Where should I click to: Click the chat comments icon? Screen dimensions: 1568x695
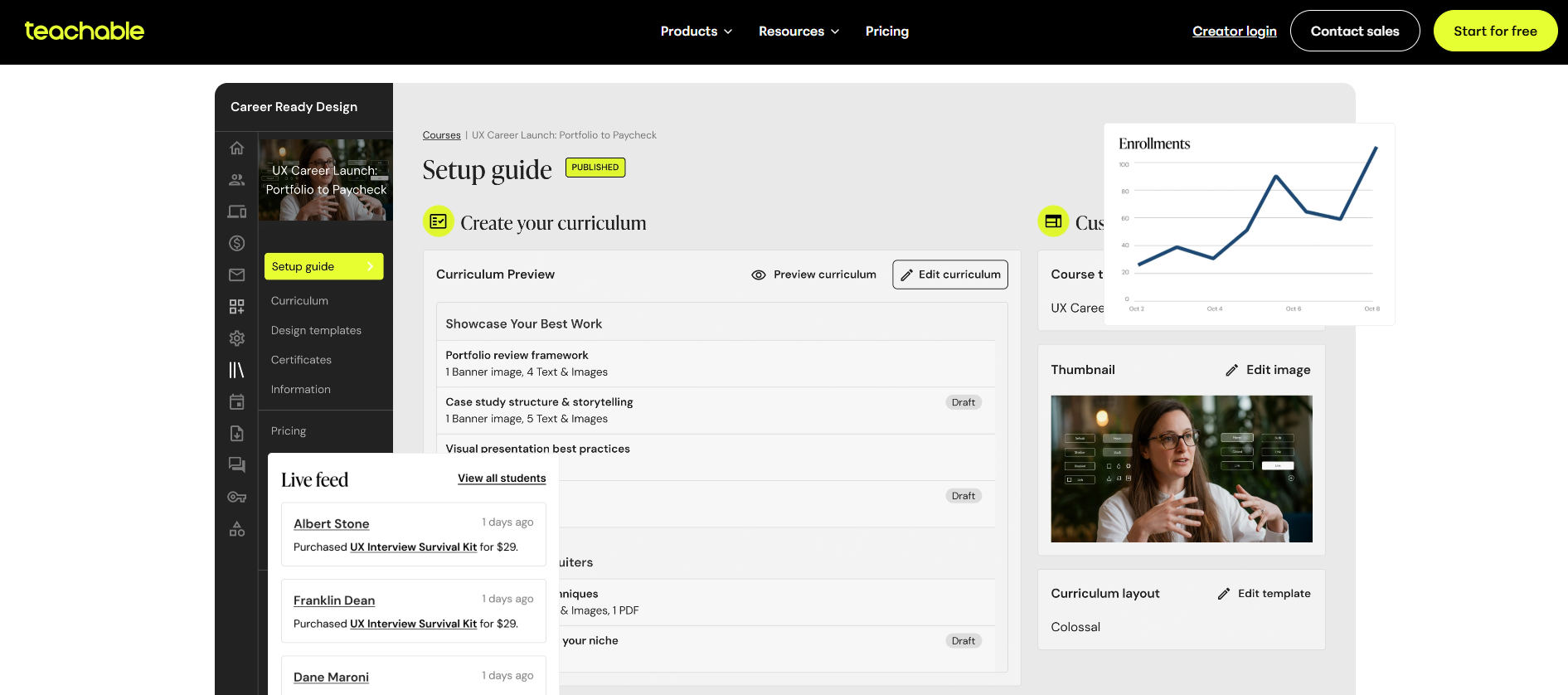pos(236,464)
